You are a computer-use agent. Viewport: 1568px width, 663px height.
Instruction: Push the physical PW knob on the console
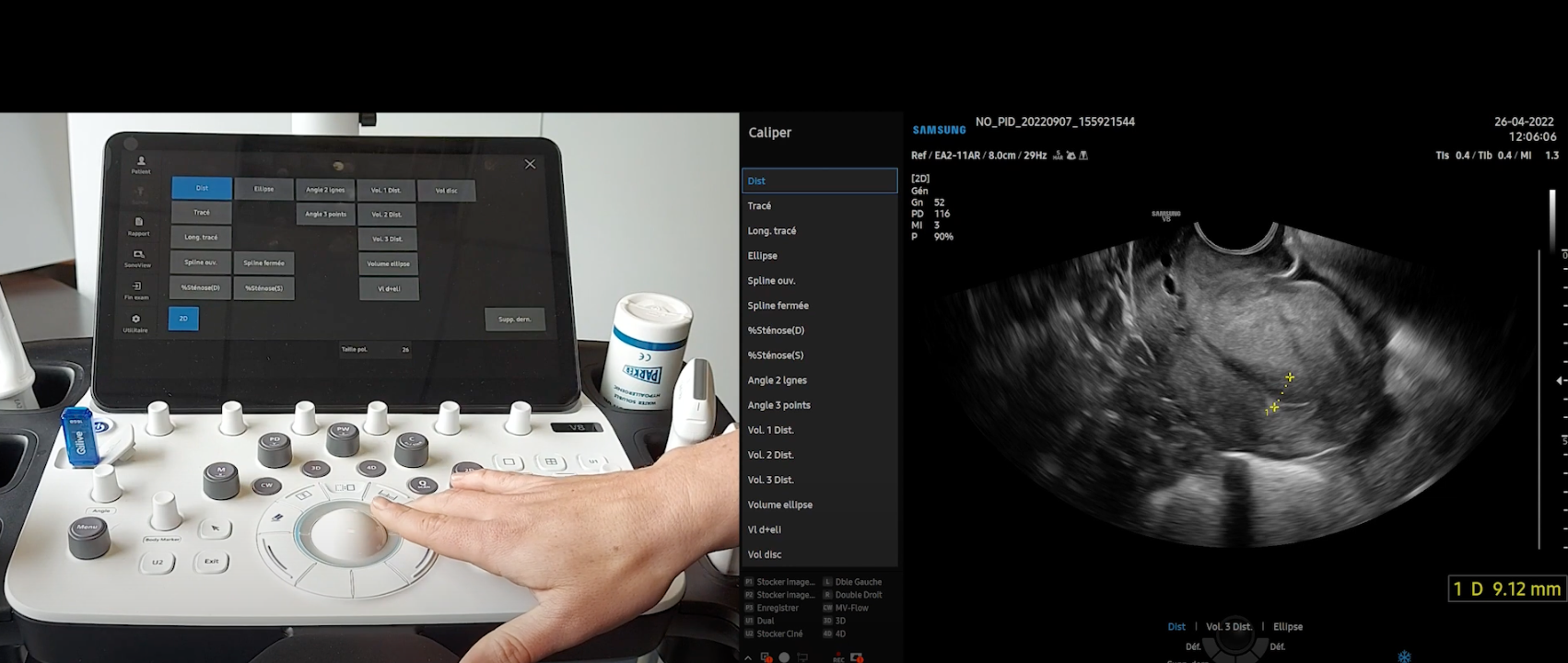[343, 437]
